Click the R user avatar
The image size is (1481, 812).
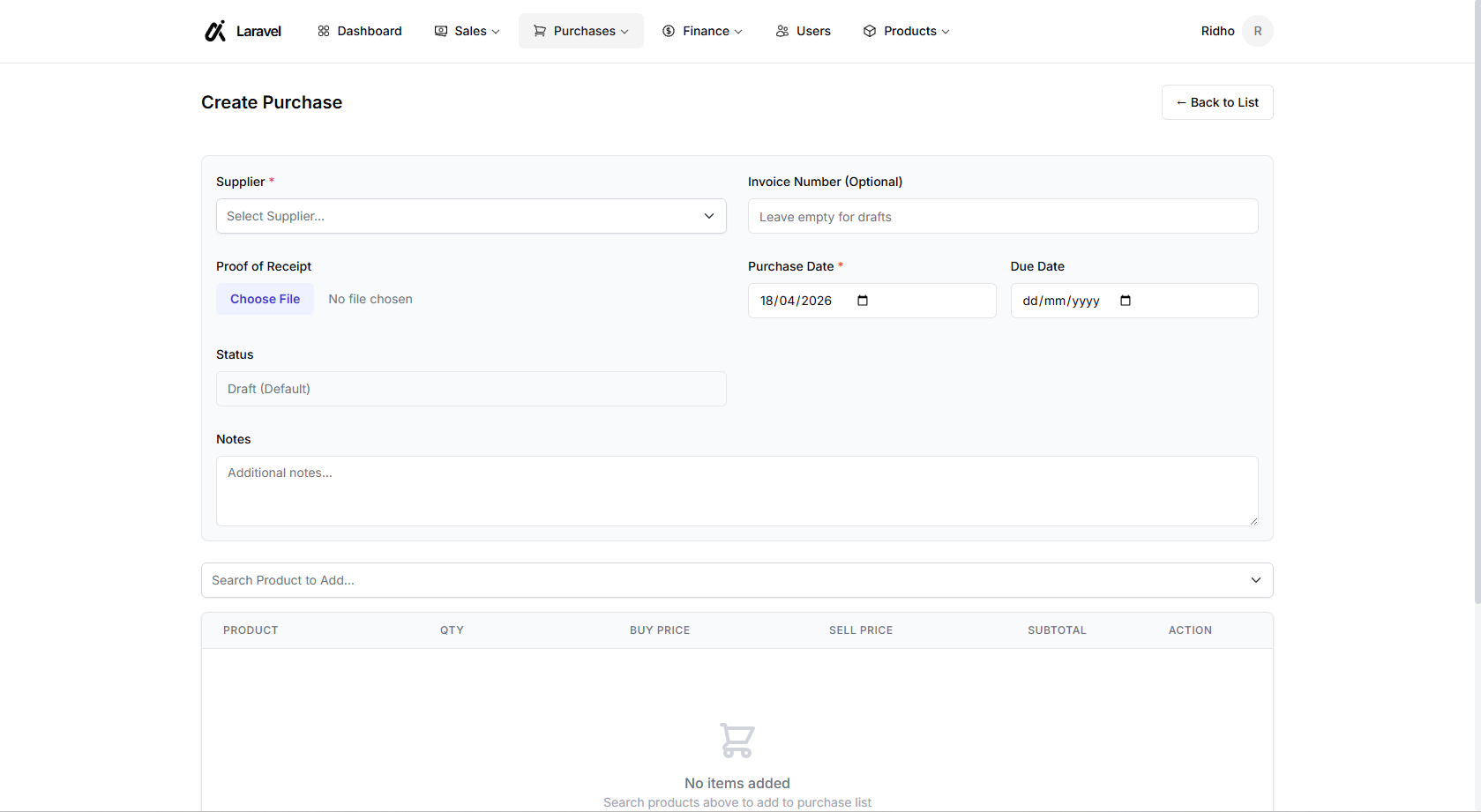[1258, 31]
